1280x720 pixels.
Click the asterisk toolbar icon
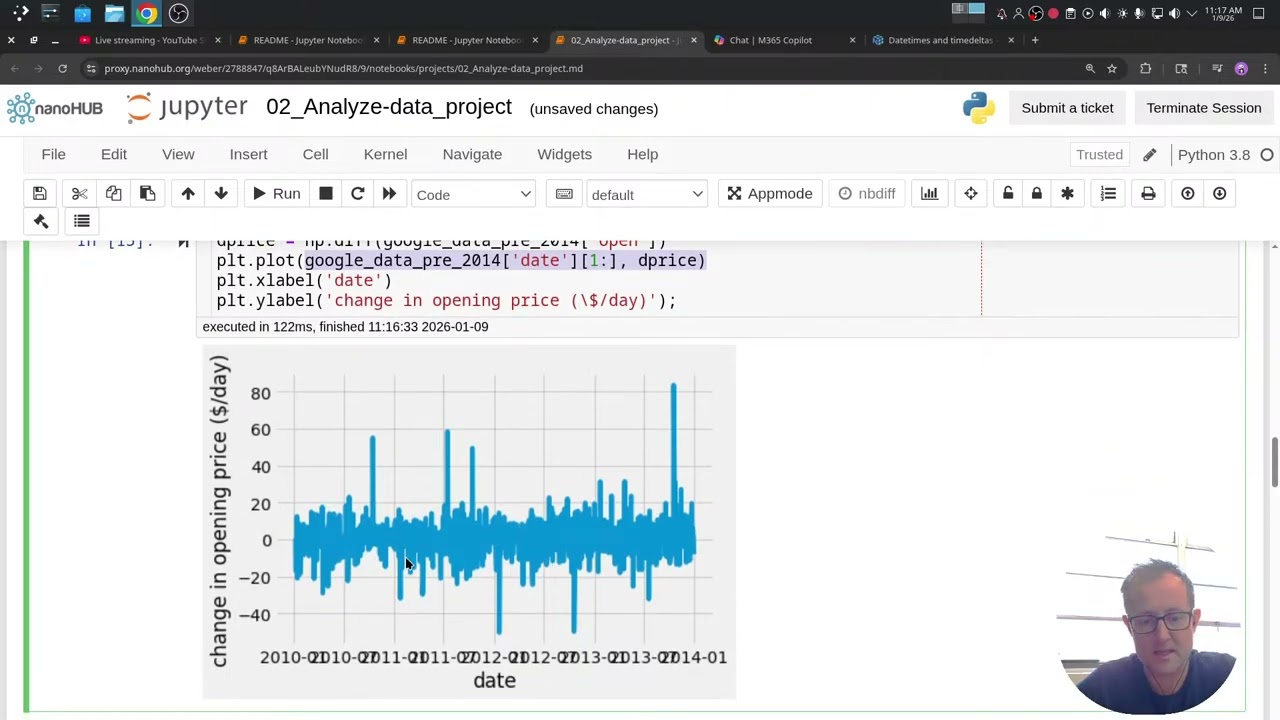click(1067, 194)
